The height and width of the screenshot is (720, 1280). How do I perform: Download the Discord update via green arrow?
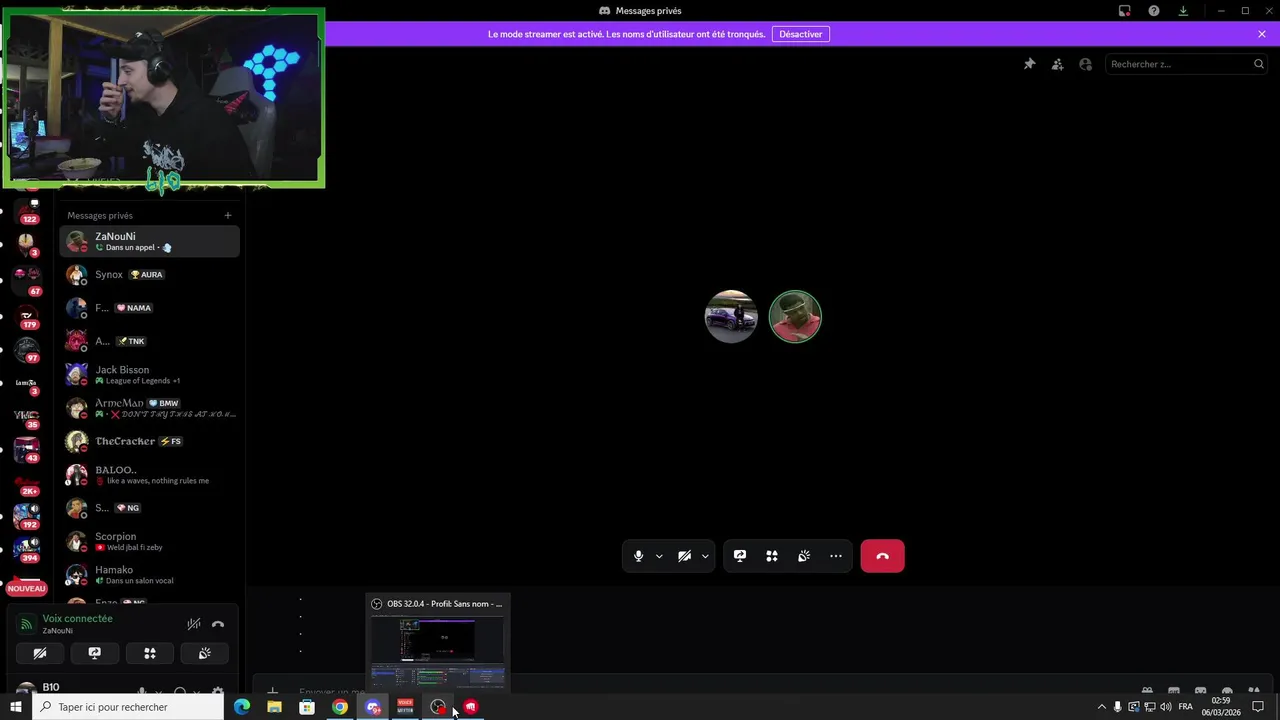pyautogui.click(x=1183, y=11)
